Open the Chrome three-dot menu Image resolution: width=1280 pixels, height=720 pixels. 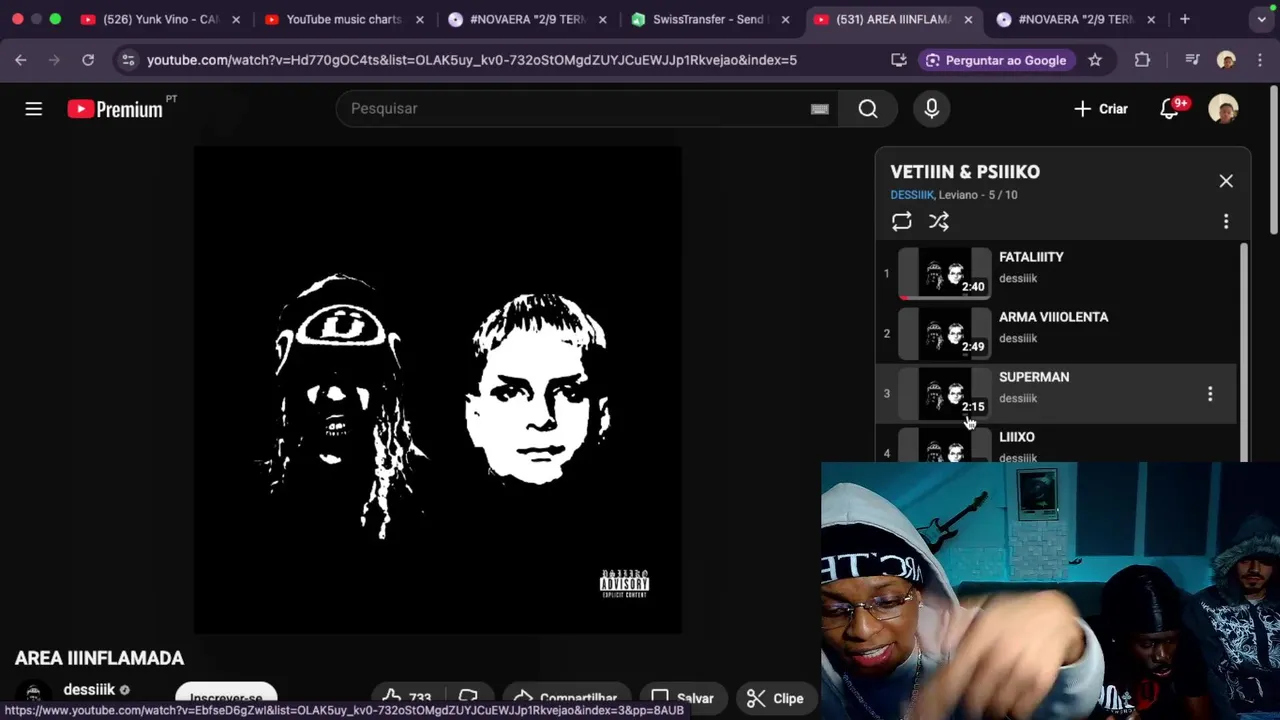point(1259,60)
